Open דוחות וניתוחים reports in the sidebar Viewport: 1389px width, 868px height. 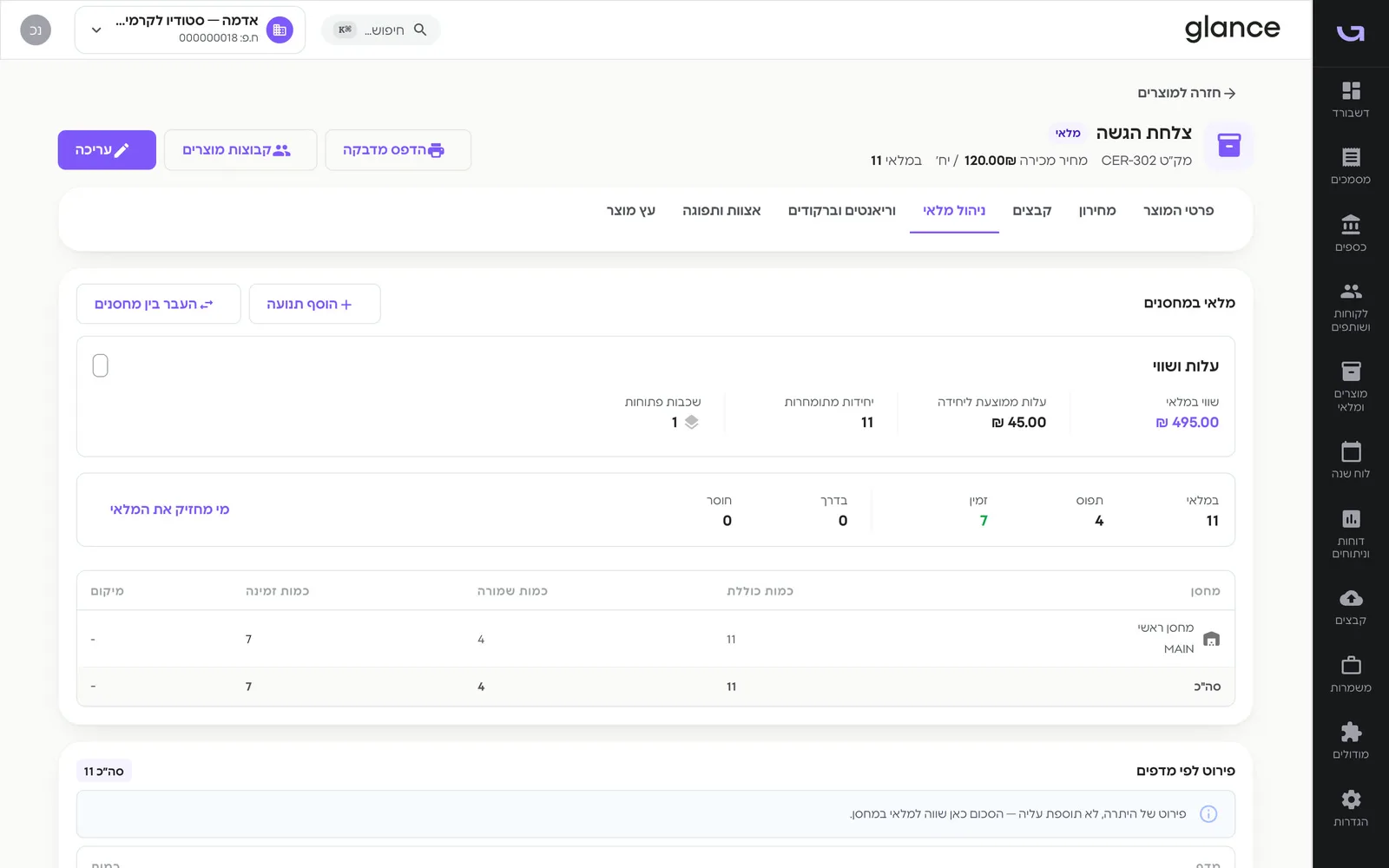pyautogui.click(x=1351, y=534)
